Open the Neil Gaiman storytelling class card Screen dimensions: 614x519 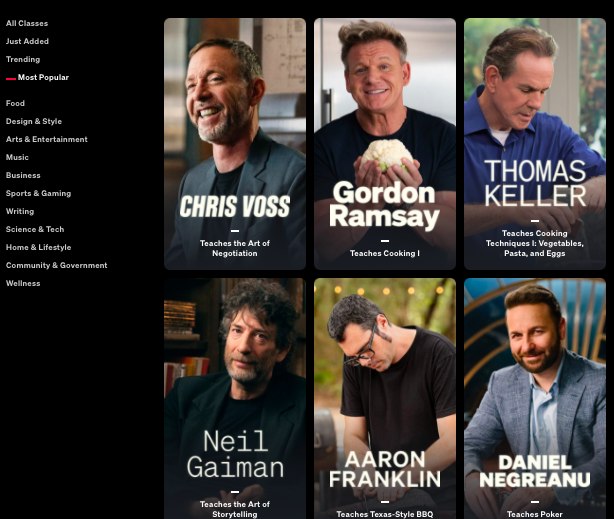(x=235, y=398)
